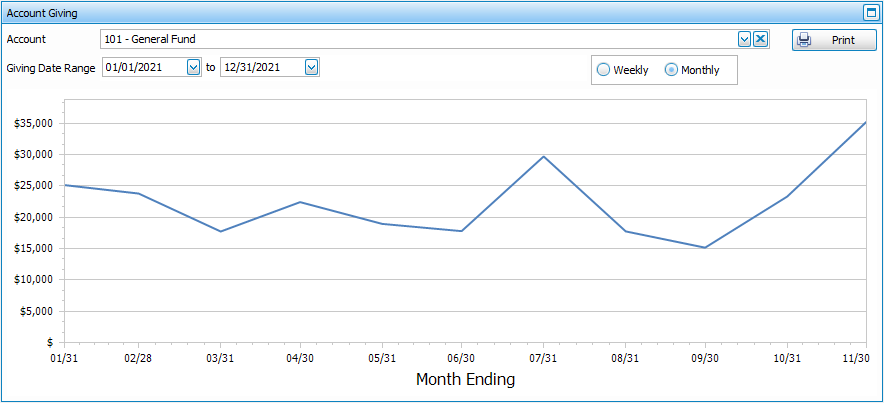This screenshot has height=403, width=884.
Task: Clear the Account selection with X button
Action: click(x=760, y=39)
